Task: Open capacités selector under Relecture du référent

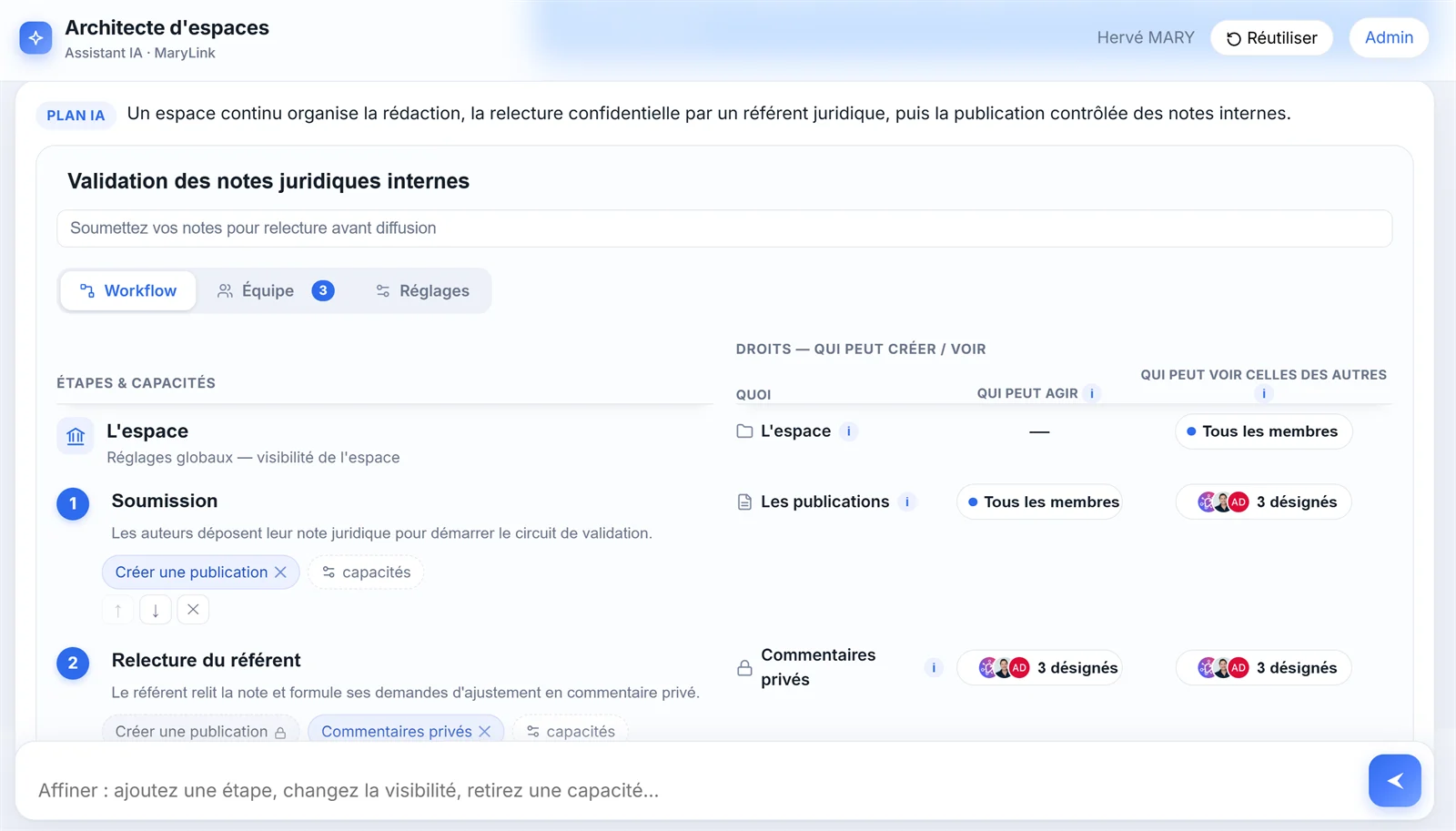Action: 571,732
